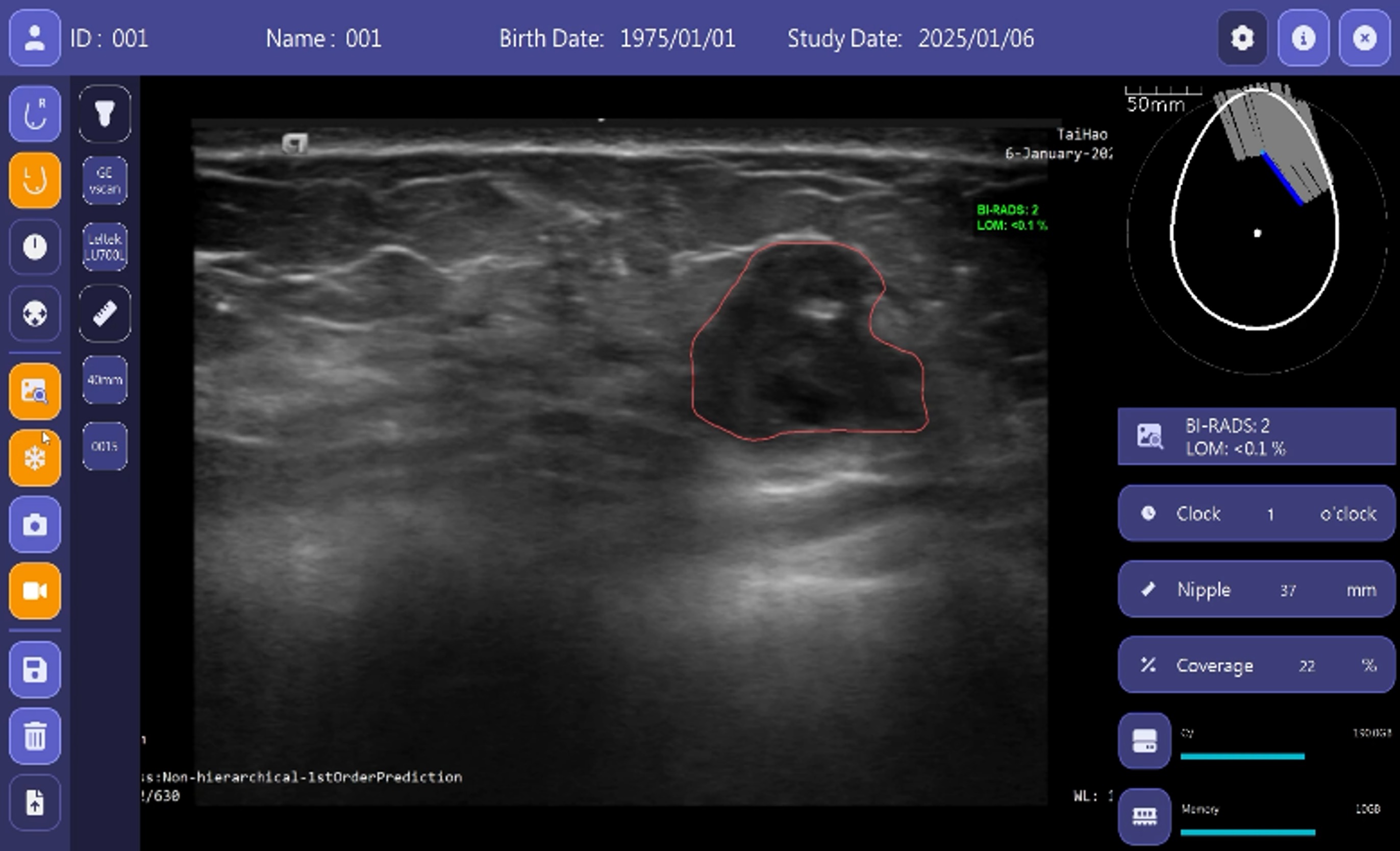Screen dimensions: 1400x851
Task: Click the file upload export icon
Action: point(35,803)
